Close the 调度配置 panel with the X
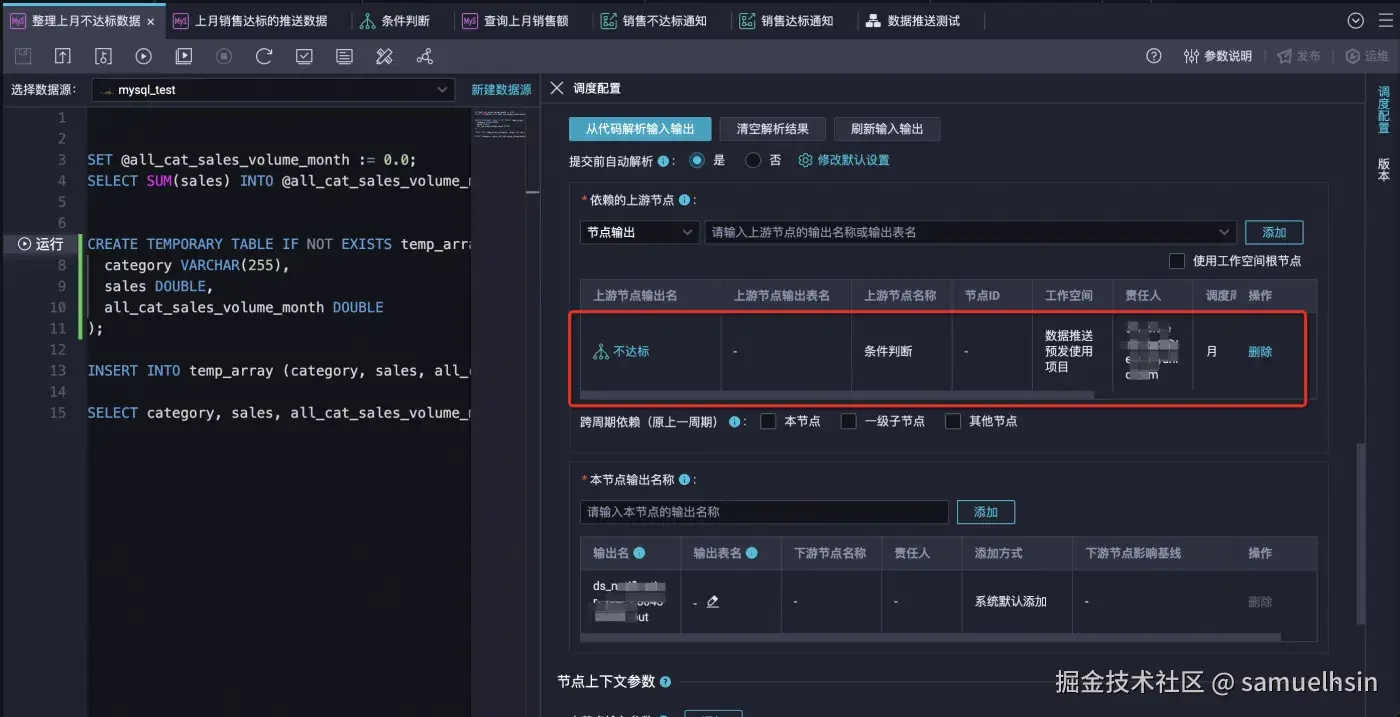 pyautogui.click(x=557, y=88)
